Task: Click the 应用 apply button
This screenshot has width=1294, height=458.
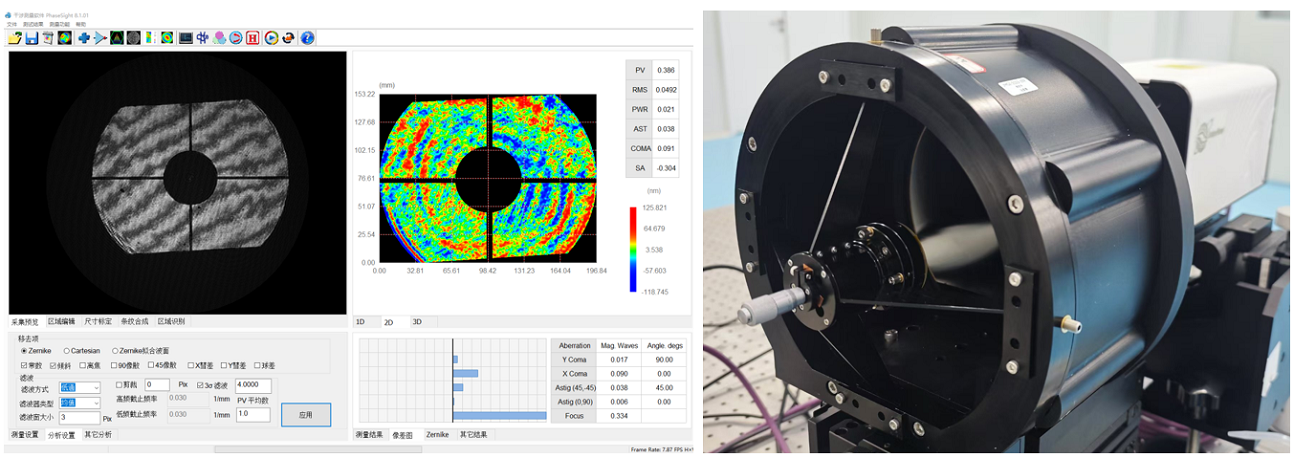Action: pos(306,415)
